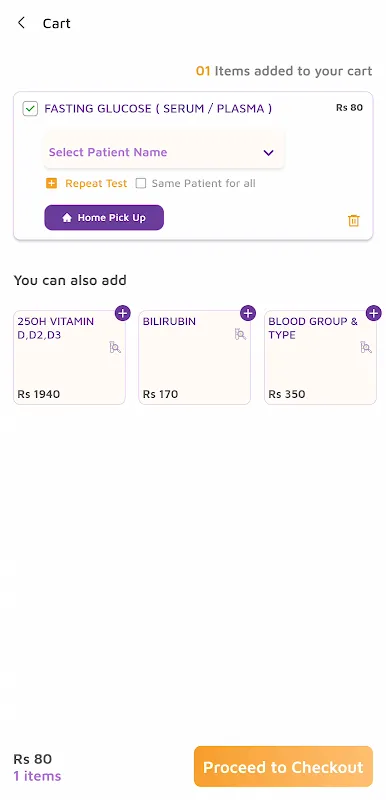Enable Same Patient for all checkbox

click(x=141, y=184)
